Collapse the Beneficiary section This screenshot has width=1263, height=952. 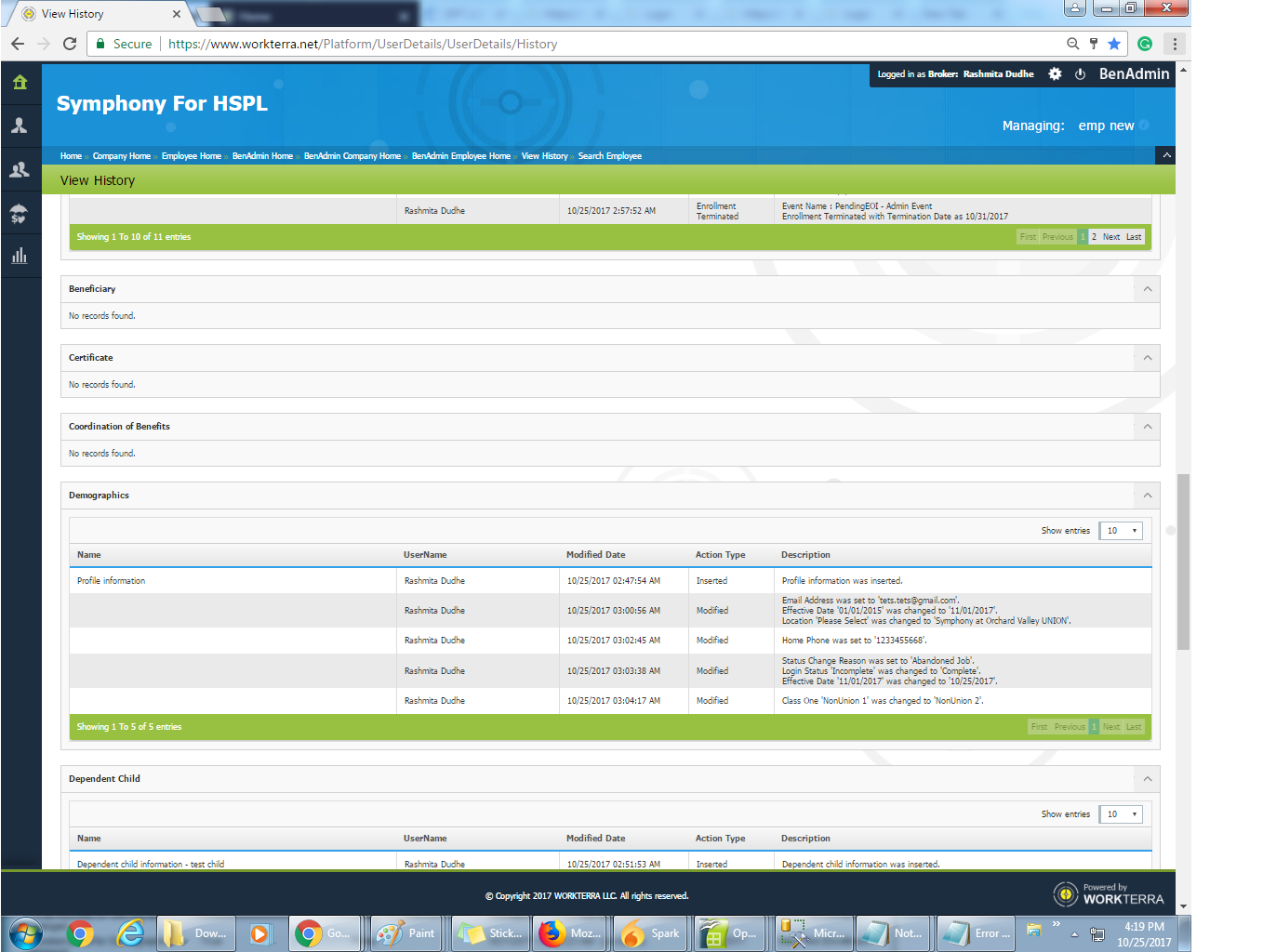pos(1148,289)
